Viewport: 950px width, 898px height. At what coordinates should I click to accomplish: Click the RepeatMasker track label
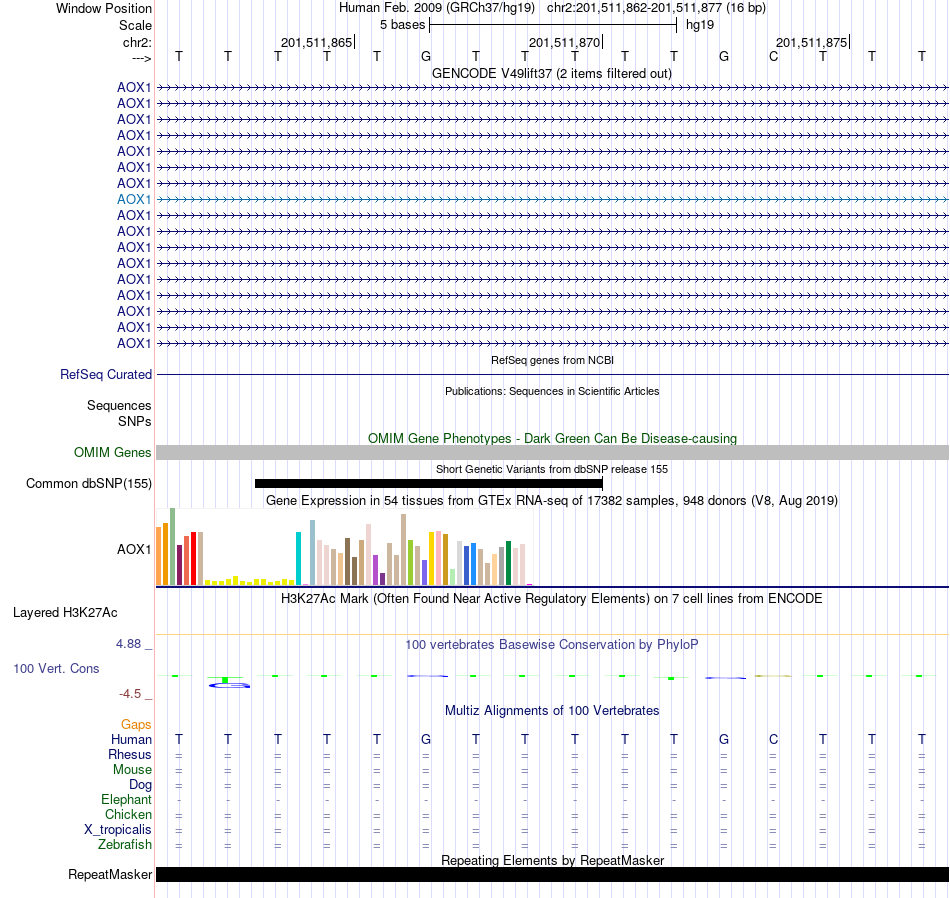110,874
